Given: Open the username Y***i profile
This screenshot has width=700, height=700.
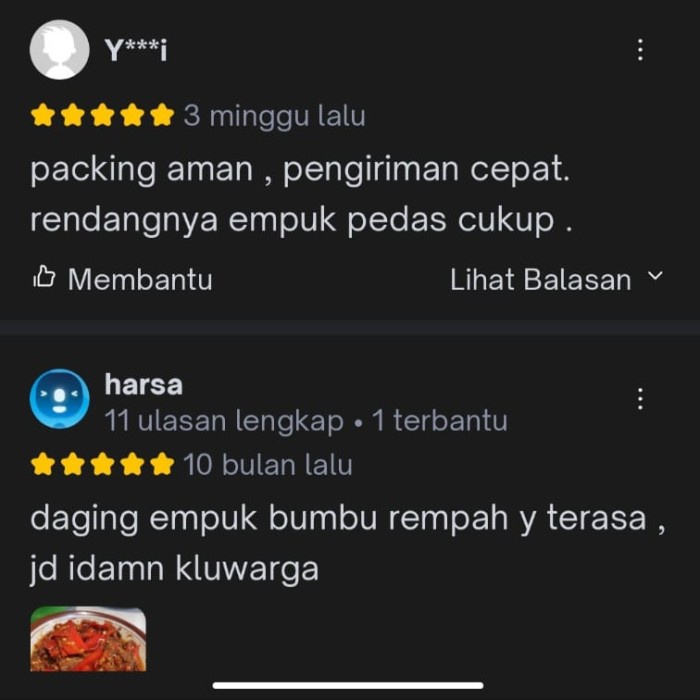Looking at the screenshot, I should click(x=136, y=50).
